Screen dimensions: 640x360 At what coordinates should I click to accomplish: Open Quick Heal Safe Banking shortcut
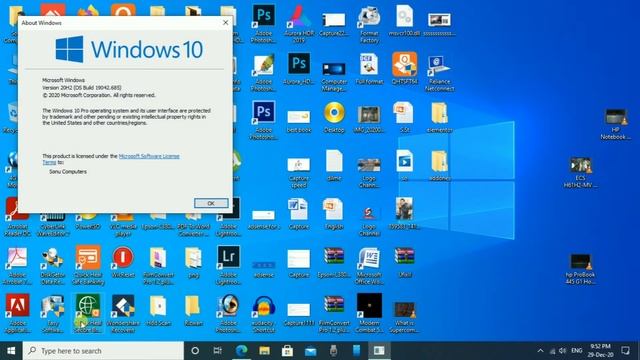(x=88, y=265)
